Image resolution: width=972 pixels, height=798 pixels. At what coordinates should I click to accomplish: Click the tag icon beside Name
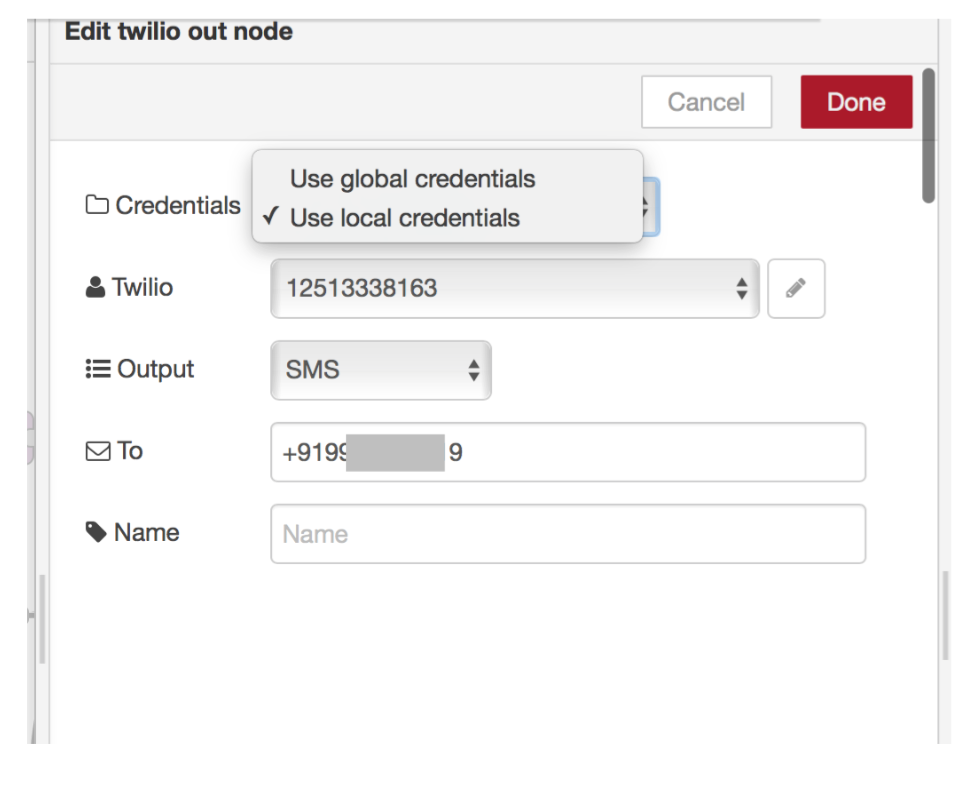pyautogui.click(x=96, y=531)
